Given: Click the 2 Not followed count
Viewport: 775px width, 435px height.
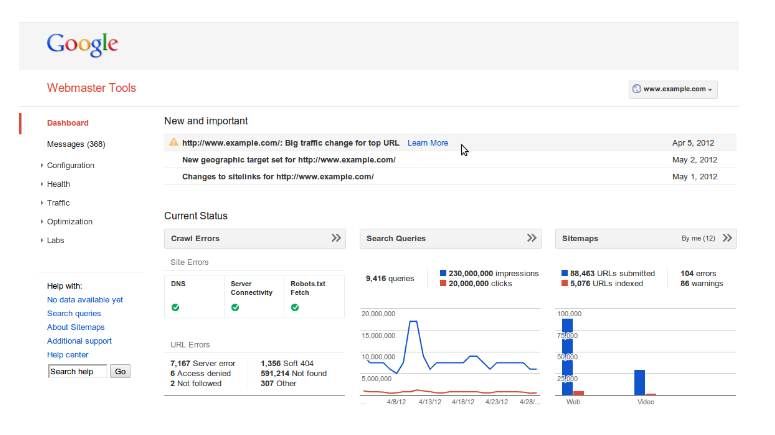Looking at the screenshot, I should pos(196,383).
